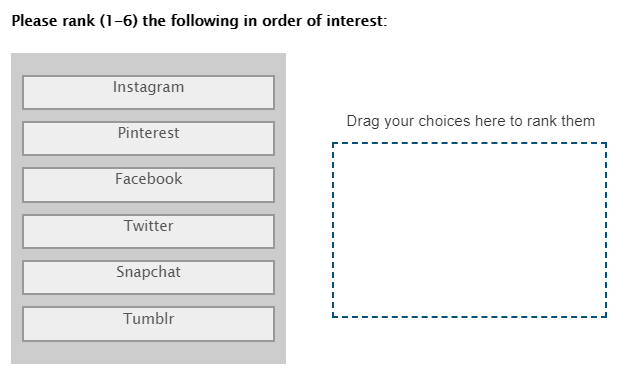Click the center of the empty ranking box
This screenshot has width=633, height=376.
coord(469,230)
